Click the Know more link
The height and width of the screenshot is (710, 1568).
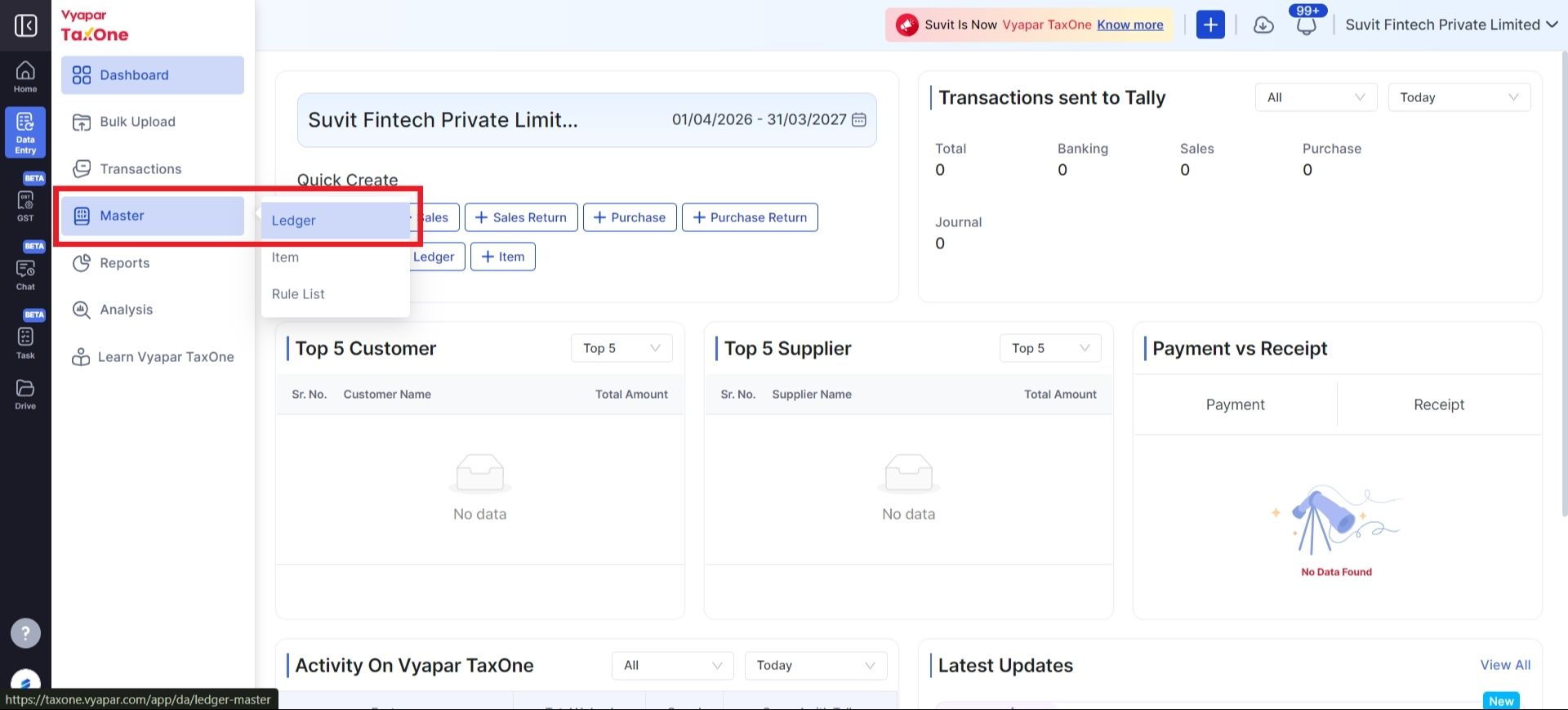tap(1130, 25)
